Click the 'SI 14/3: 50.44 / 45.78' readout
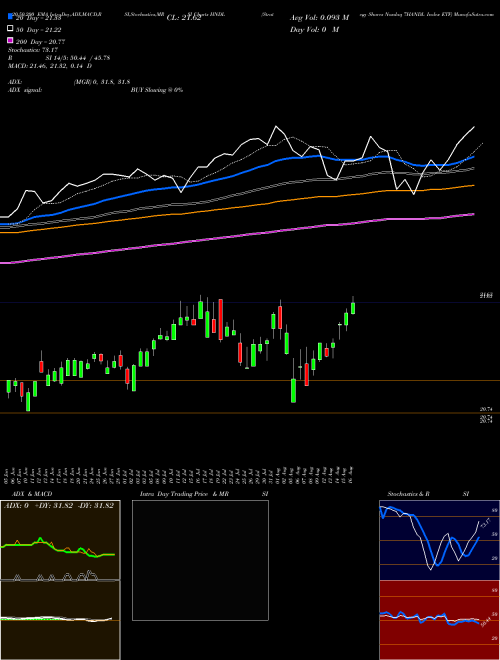This screenshot has width=500, height=660. point(78,58)
